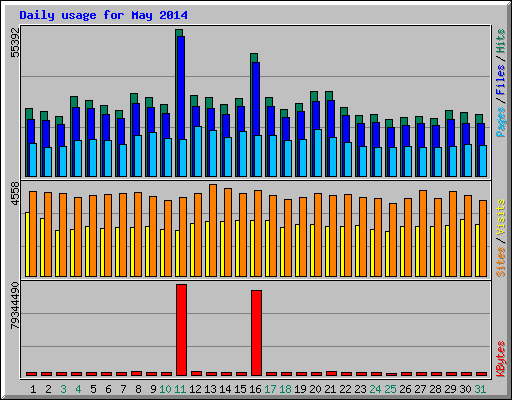The height and width of the screenshot is (400, 512).
Task: Click day label 22 on the x-axis
Action: (x=345, y=389)
